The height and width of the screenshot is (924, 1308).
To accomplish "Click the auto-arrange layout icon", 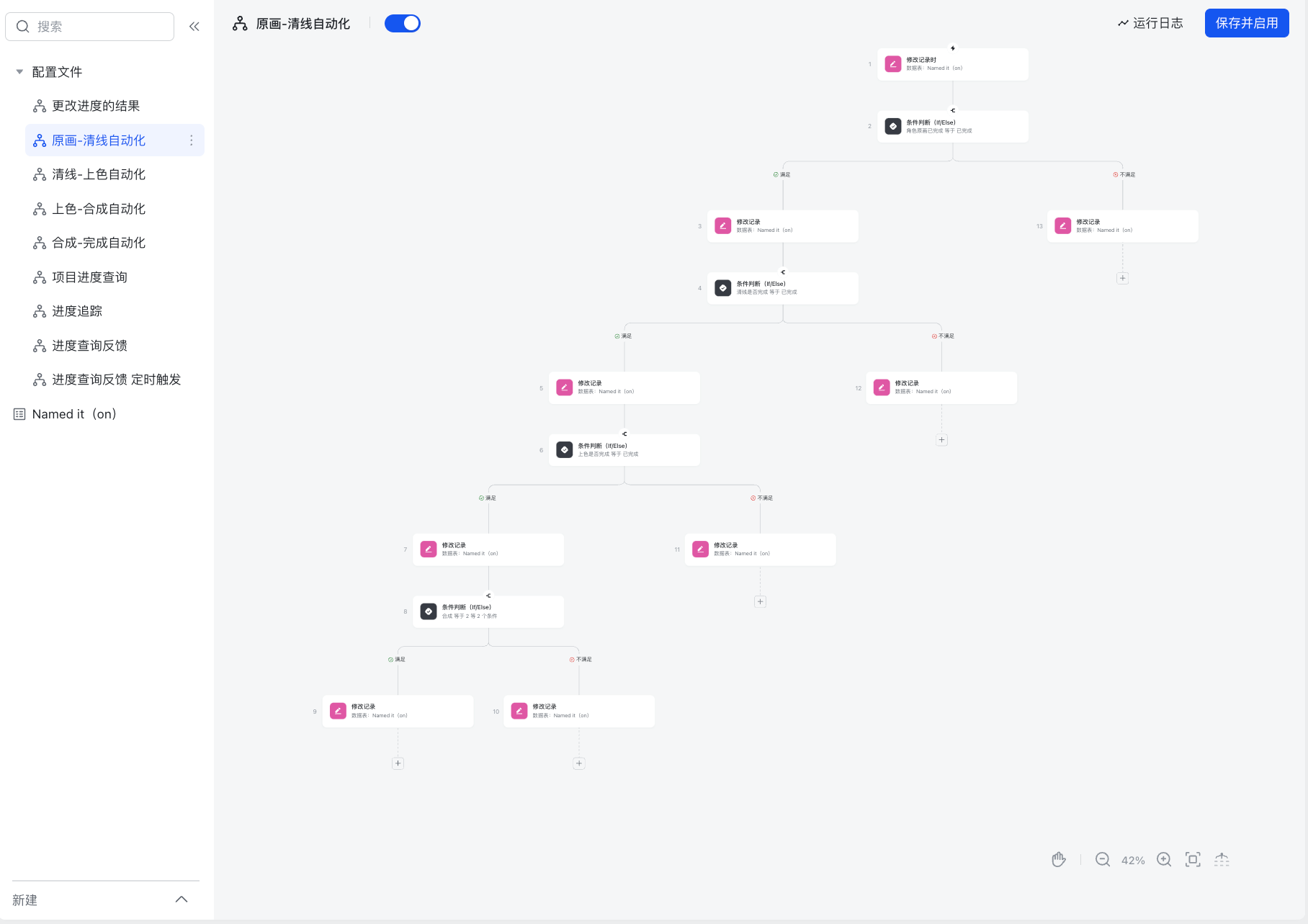I will point(1222,859).
